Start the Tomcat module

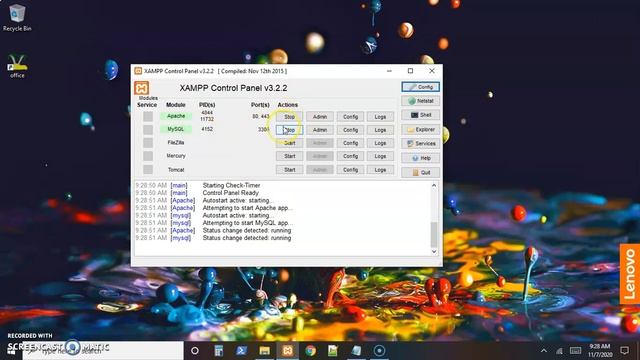289,169
